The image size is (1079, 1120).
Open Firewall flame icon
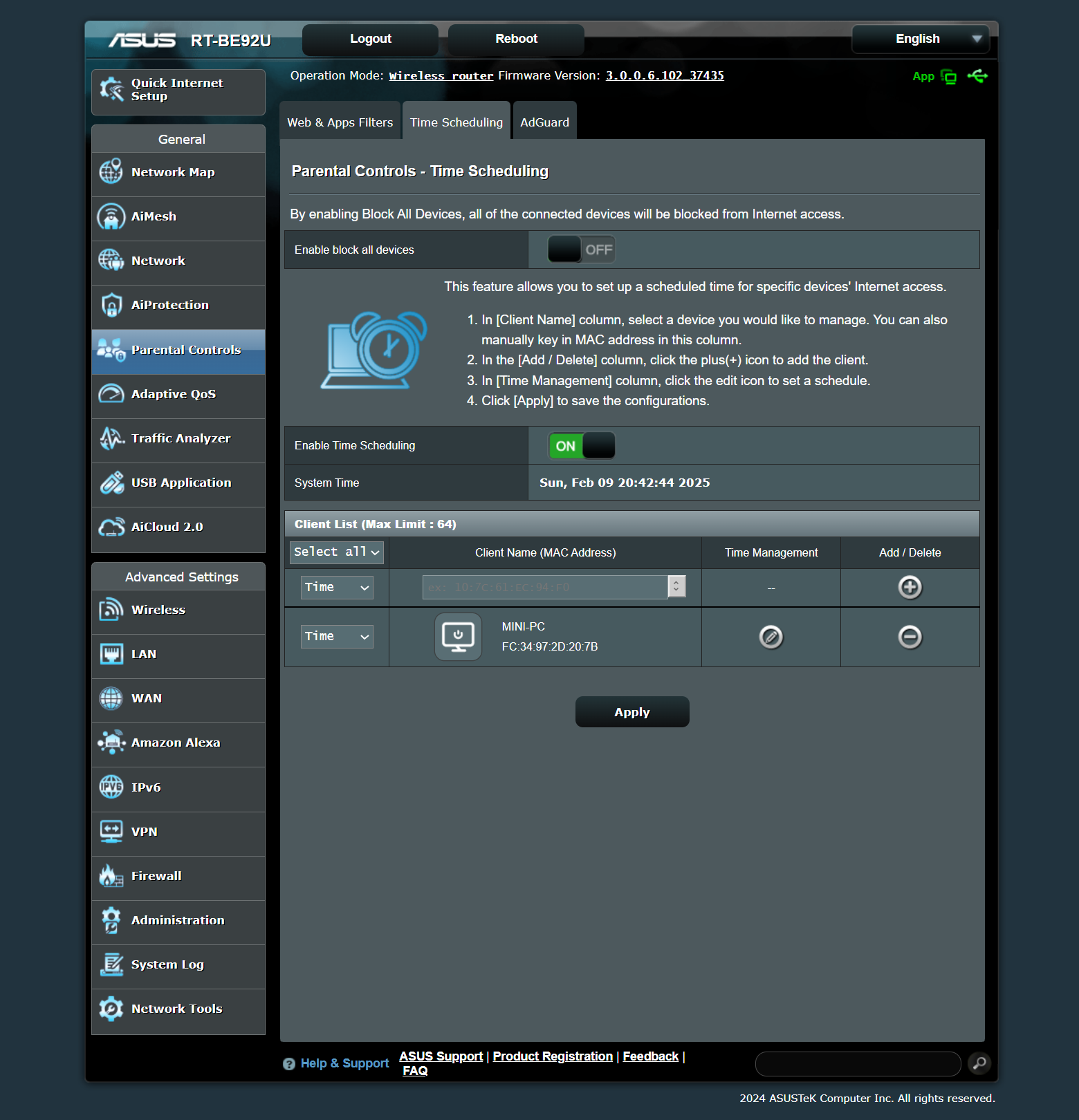[111, 876]
